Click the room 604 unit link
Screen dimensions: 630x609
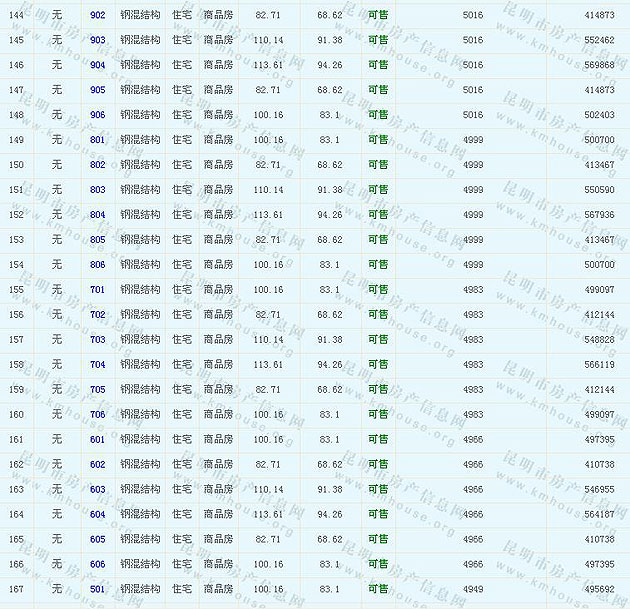click(97, 515)
